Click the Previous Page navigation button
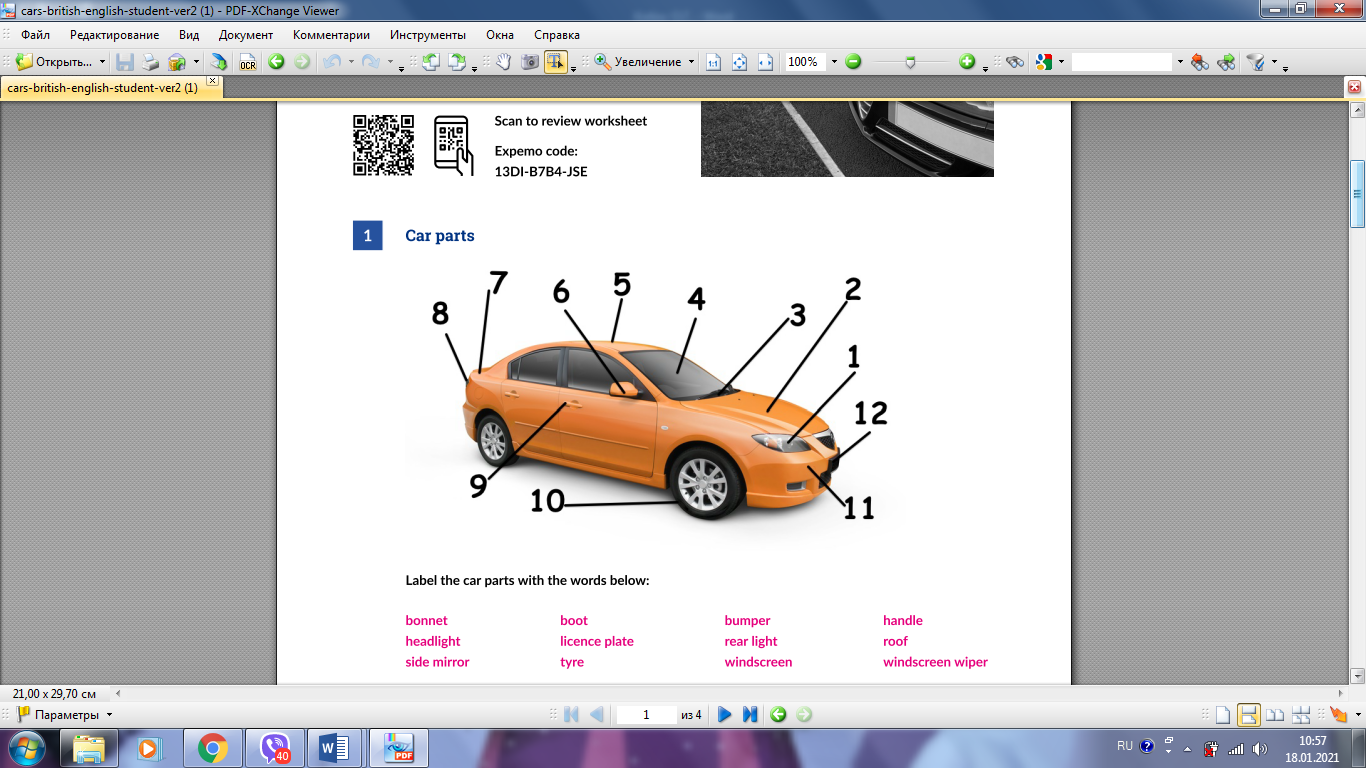 tap(597, 715)
